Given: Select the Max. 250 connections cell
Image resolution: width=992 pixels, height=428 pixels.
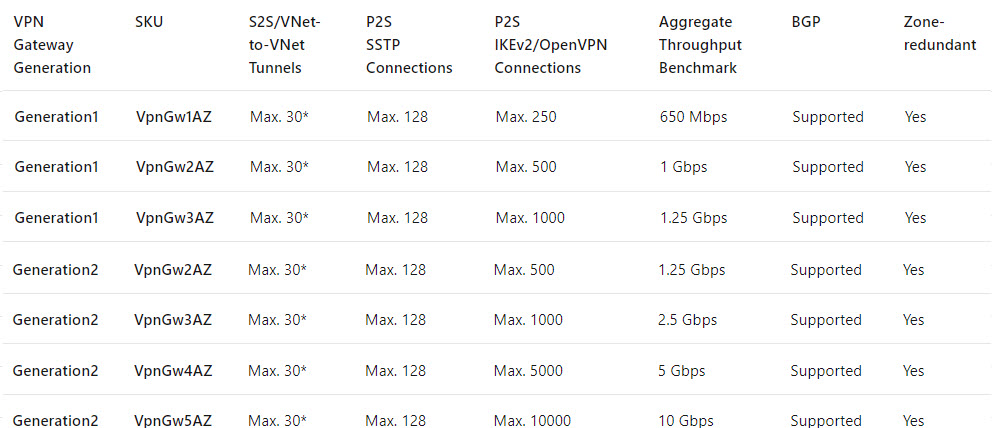Looking at the screenshot, I should (x=526, y=117).
